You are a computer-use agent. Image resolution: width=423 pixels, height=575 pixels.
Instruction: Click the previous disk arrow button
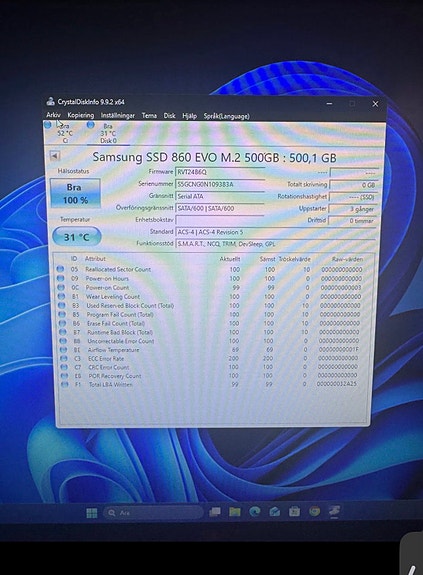55,156
